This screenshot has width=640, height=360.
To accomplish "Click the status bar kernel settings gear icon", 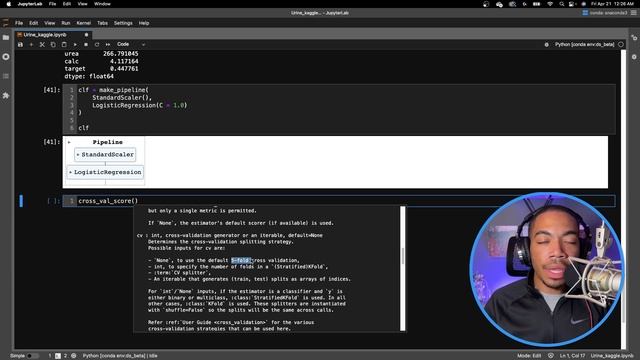I will 73,356.
